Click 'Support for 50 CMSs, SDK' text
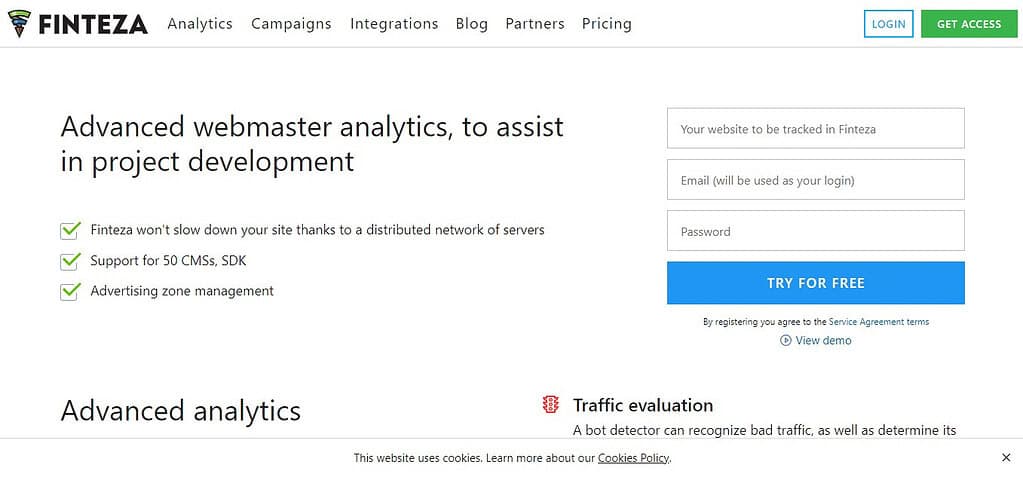 168,261
